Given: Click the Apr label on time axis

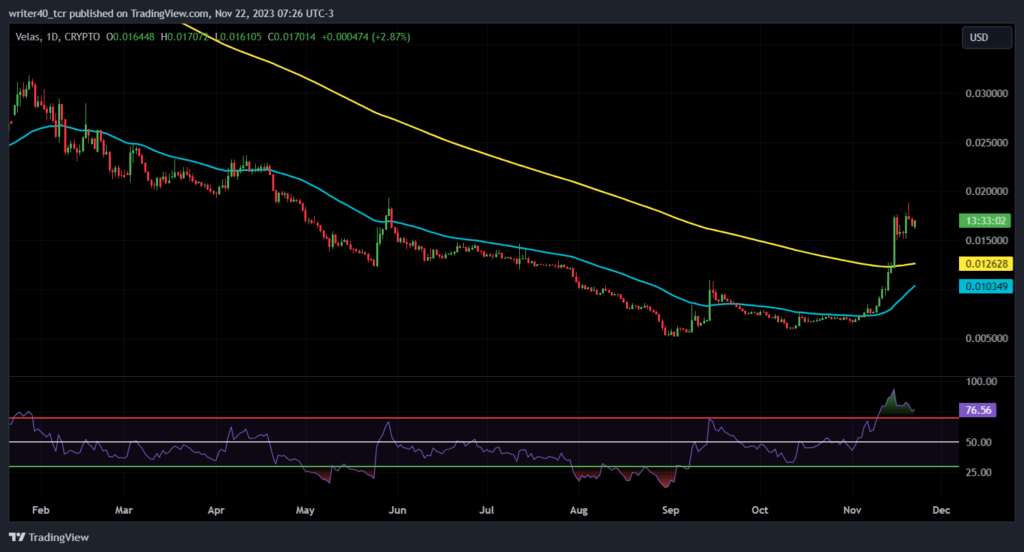Looking at the screenshot, I should click(216, 510).
